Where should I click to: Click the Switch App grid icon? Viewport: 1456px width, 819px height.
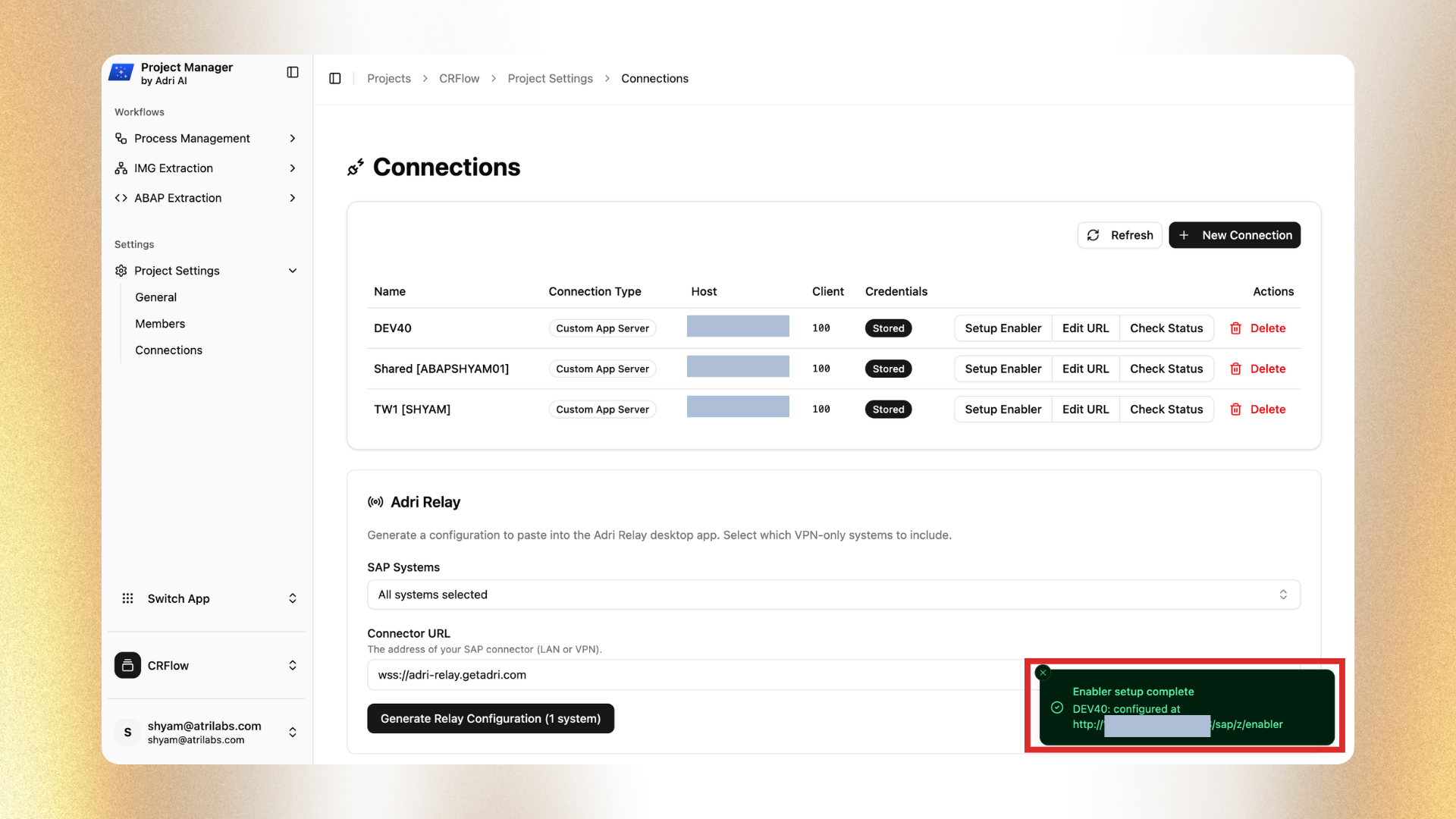coord(127,598)
